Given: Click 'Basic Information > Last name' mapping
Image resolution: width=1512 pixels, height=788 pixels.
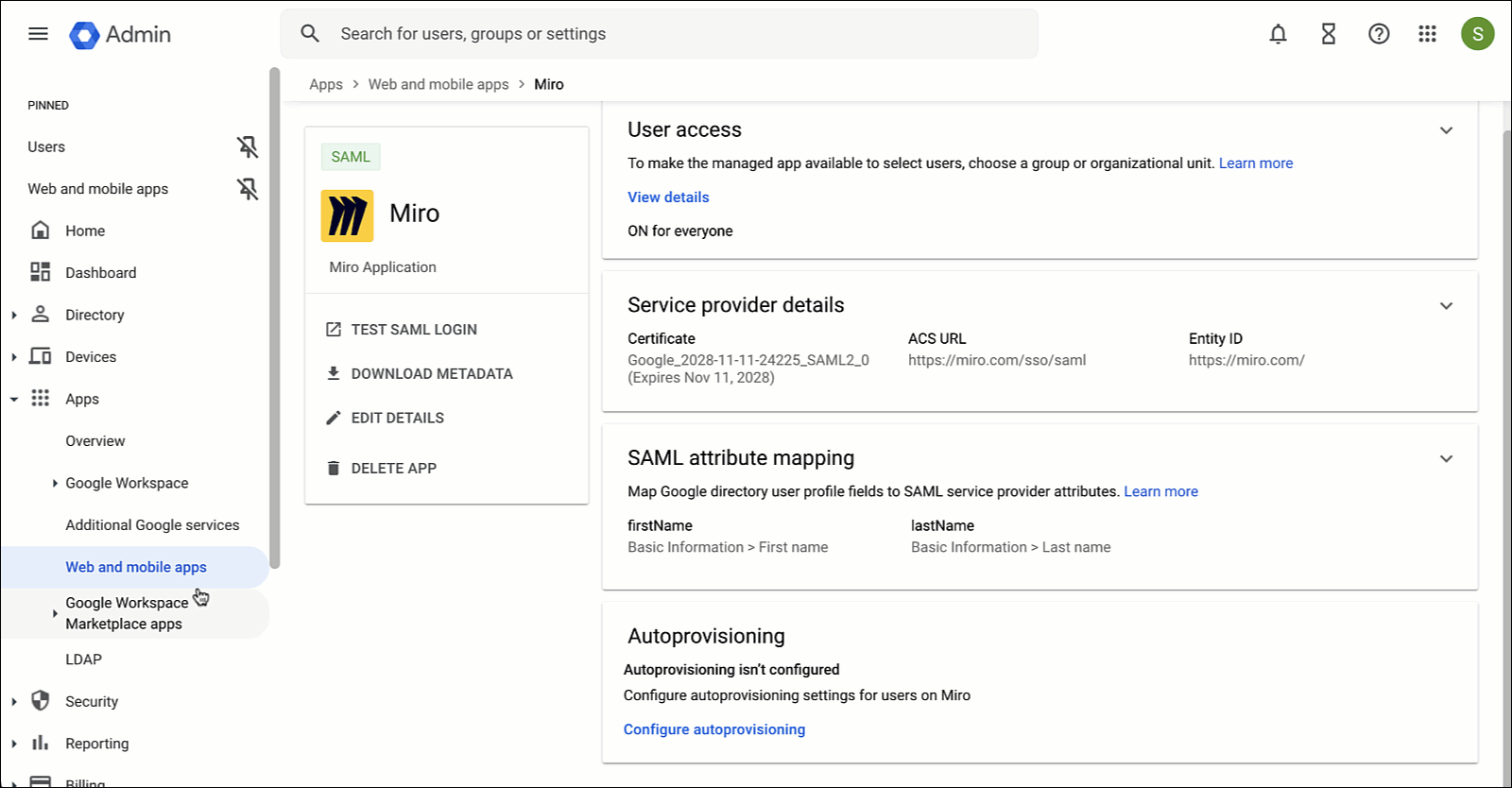Looking at the screenshot, I should click(1011, 547).
